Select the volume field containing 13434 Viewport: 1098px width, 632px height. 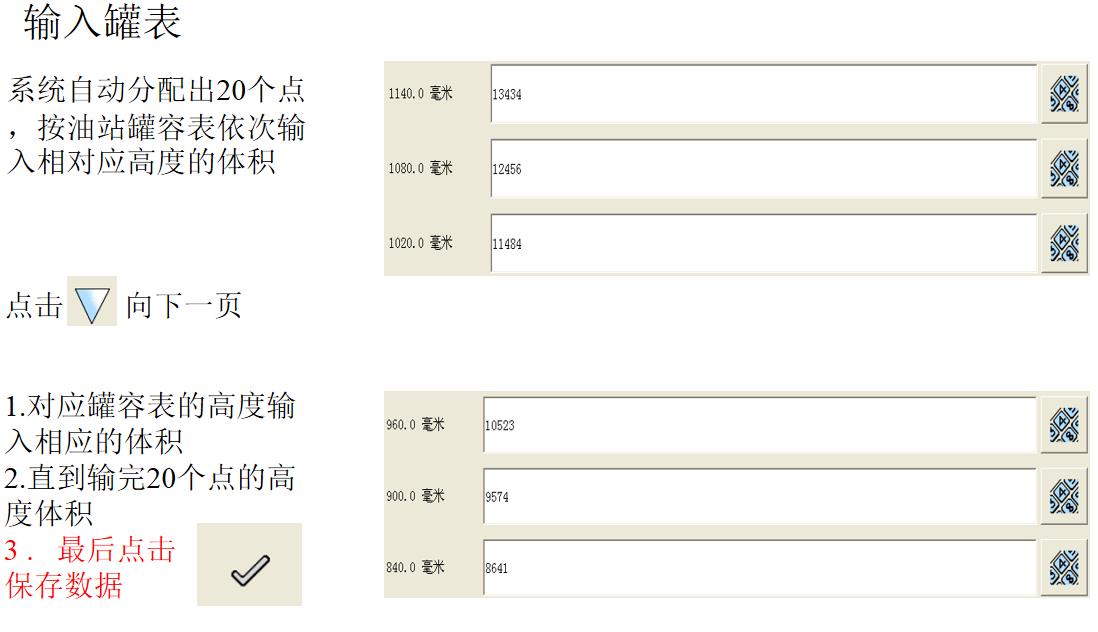763,94
